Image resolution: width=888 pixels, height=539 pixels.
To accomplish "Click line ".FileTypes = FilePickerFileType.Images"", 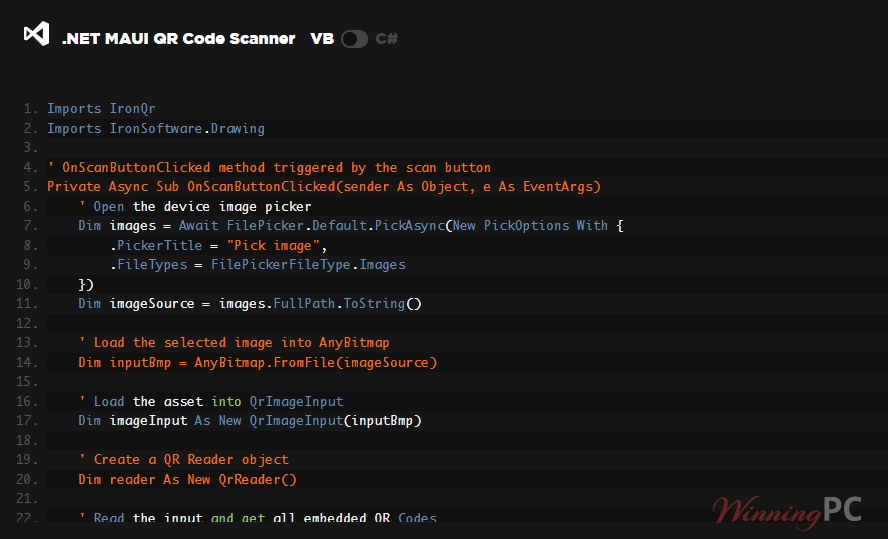I will (258, 265).
